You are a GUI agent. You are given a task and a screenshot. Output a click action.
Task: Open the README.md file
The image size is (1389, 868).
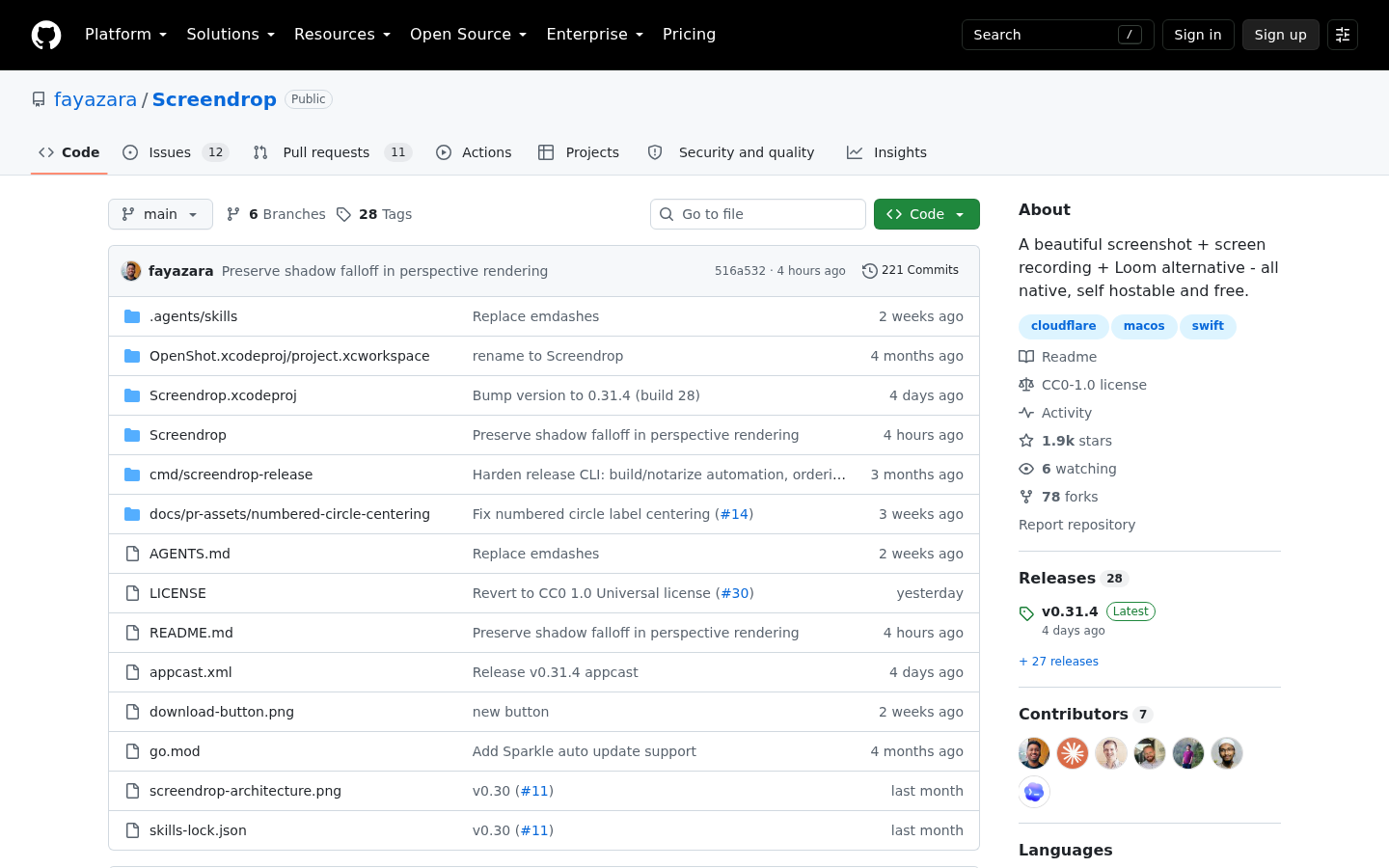point(191,633)
